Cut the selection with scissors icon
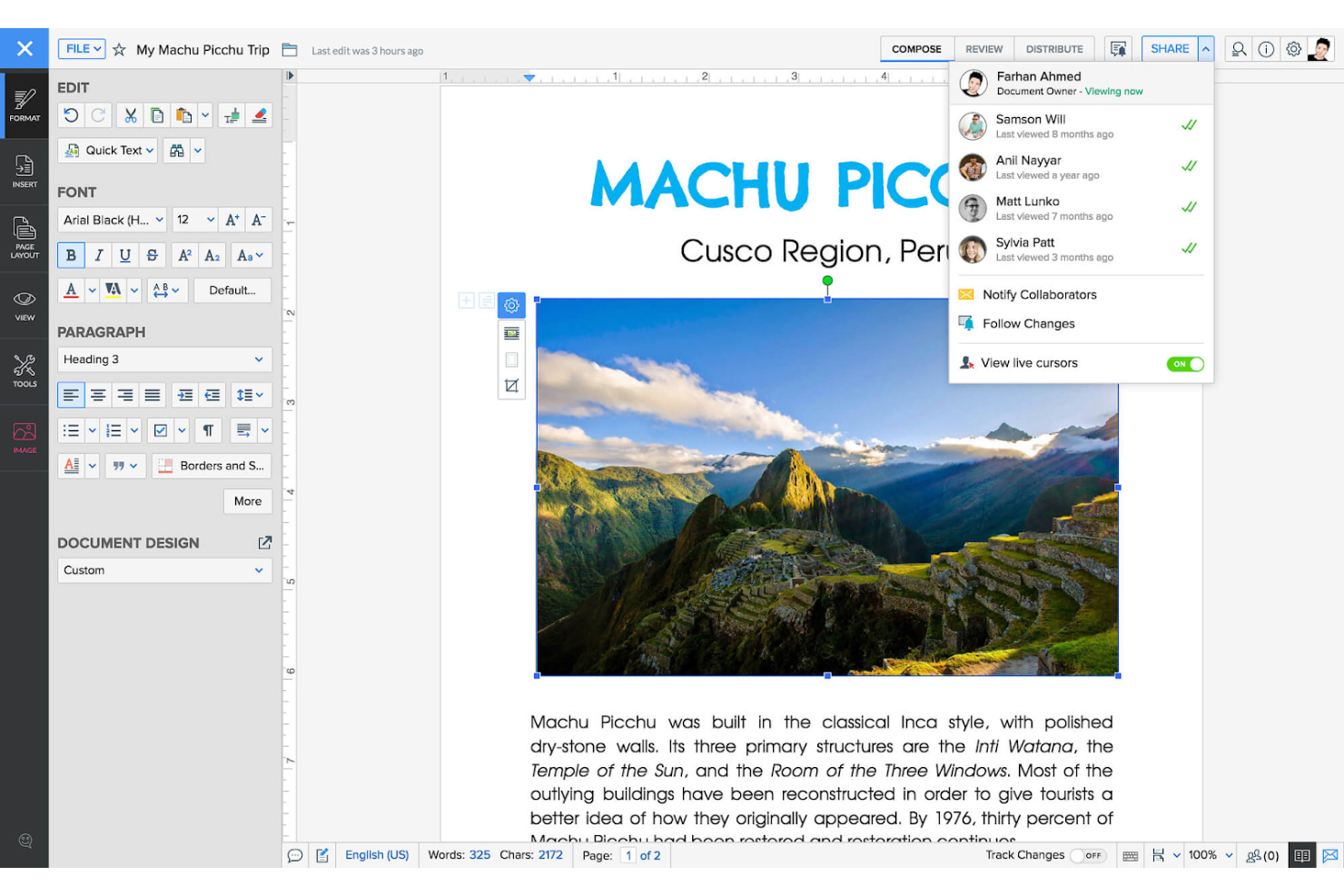The height and width of the screenshot is (896, 1344). tap(130, 115)
